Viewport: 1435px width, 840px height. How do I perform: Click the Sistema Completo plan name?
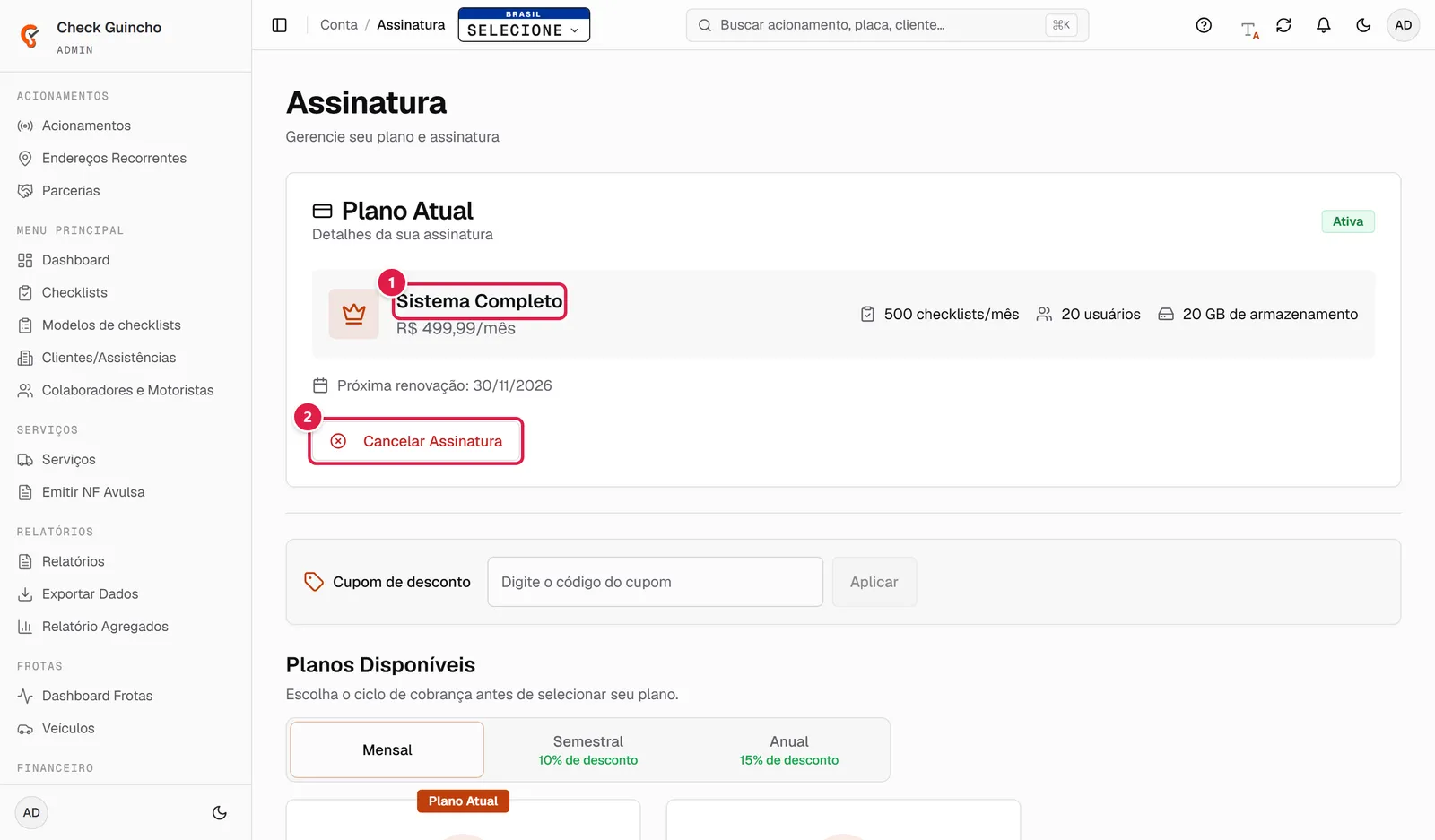480,301
